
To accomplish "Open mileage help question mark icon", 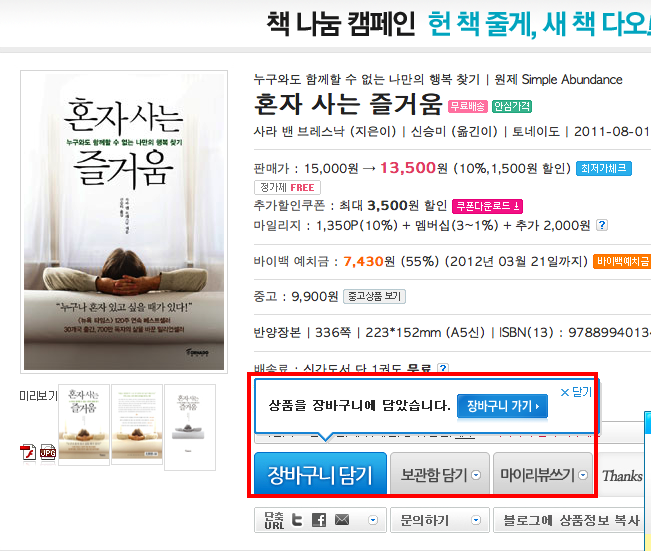I will pyautogui.click(x=602, y=225).
